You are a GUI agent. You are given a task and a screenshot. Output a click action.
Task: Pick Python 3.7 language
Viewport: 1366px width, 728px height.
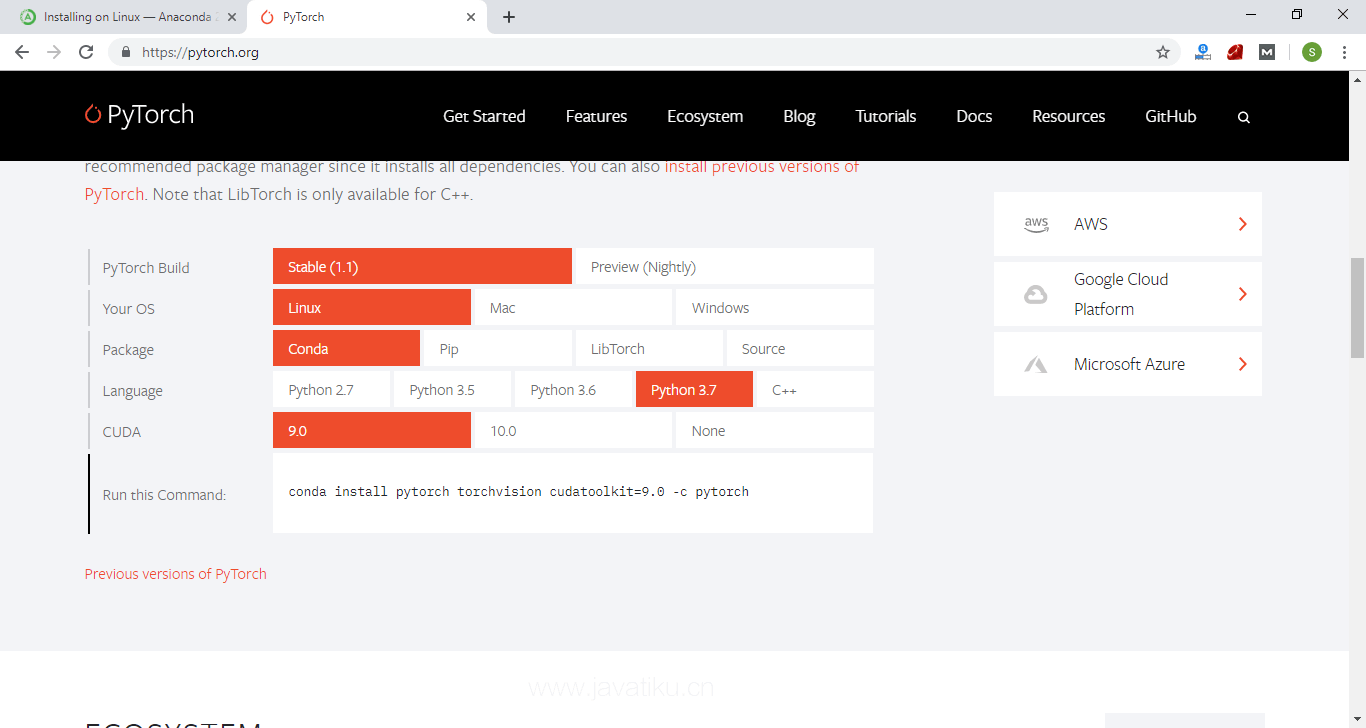pyautogui.click(x=694, y=389)
